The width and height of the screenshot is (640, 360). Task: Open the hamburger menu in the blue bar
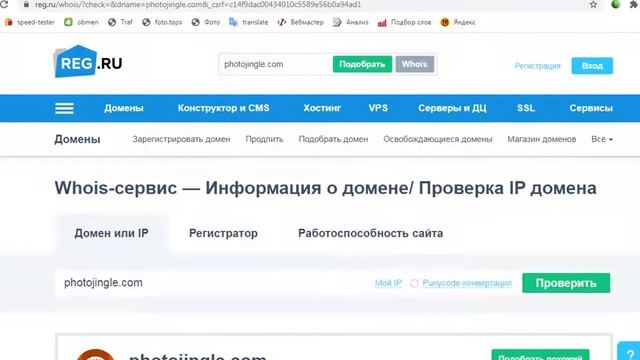point(64,108)
